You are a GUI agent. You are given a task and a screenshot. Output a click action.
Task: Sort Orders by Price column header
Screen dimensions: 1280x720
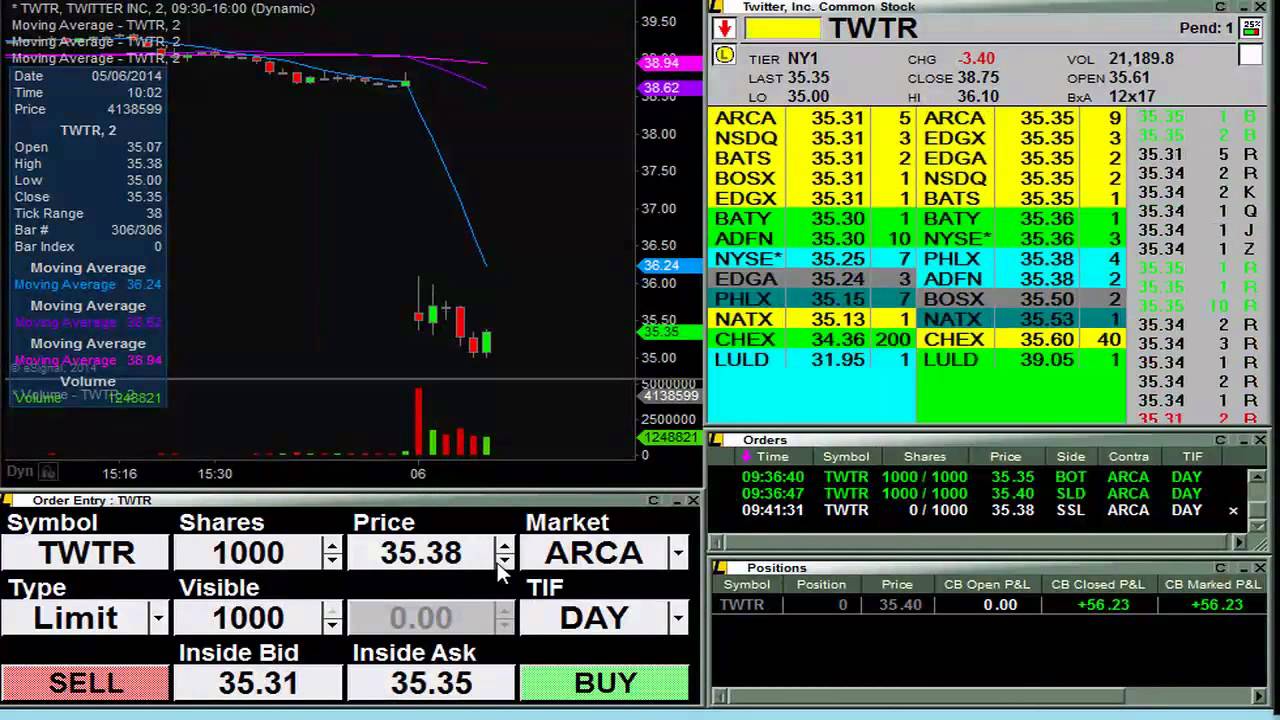click(x=1005, y=457)
